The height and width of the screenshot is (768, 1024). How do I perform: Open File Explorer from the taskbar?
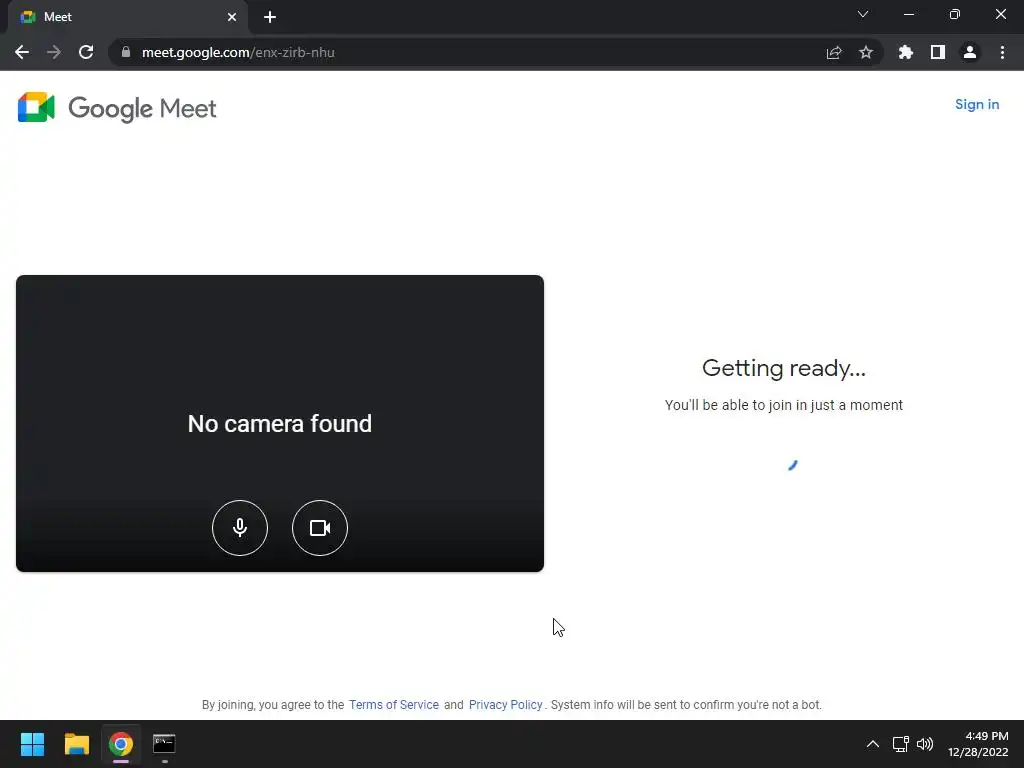point(76,744)
